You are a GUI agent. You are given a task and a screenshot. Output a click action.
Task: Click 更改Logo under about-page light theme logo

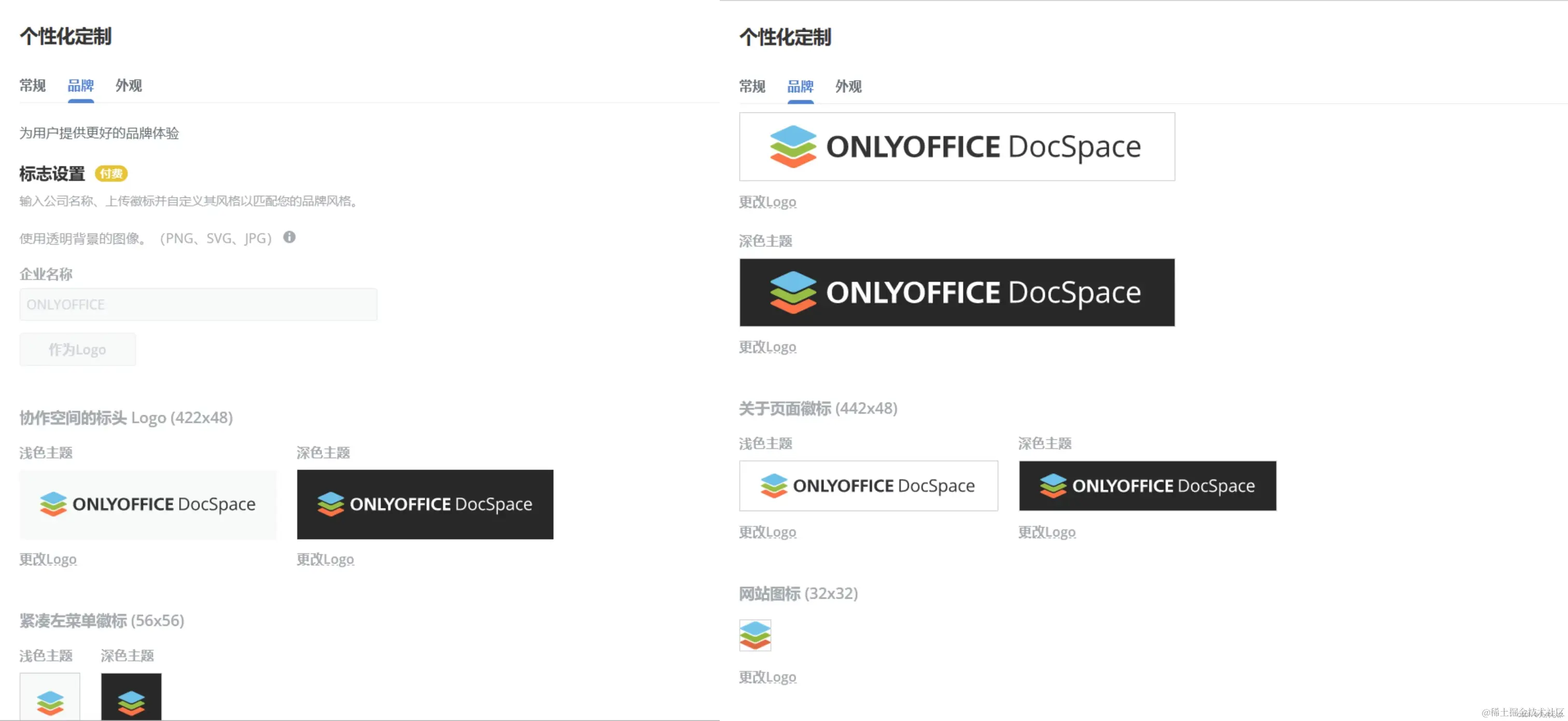pyautogui.click(x=767, y=532)
